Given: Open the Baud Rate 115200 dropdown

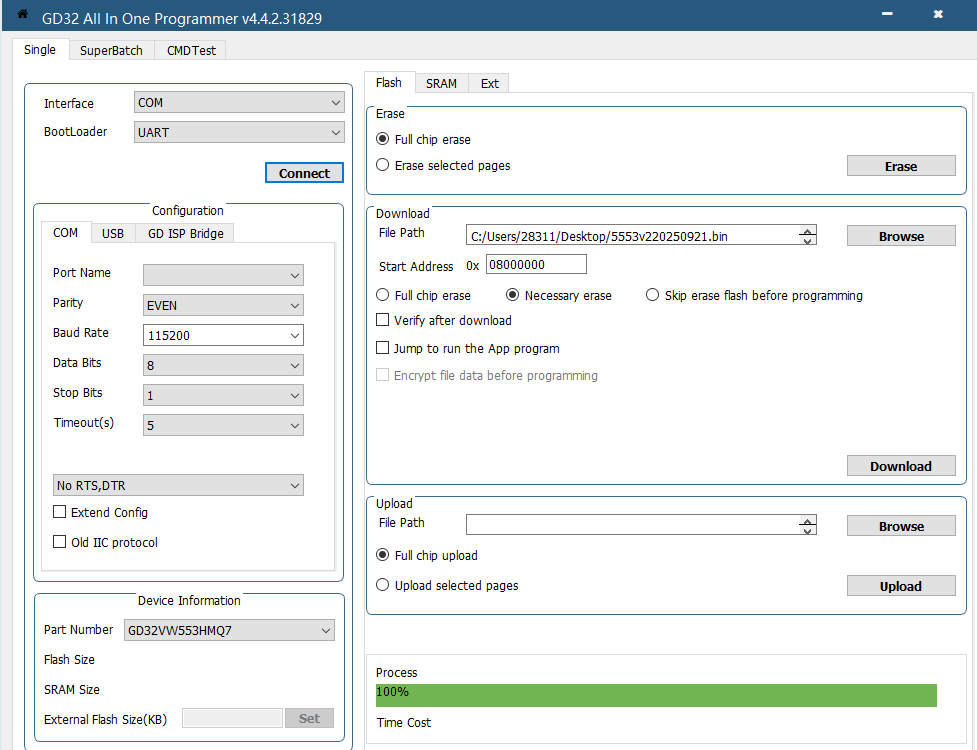Looking at the screenshot, I should (223, 335).
